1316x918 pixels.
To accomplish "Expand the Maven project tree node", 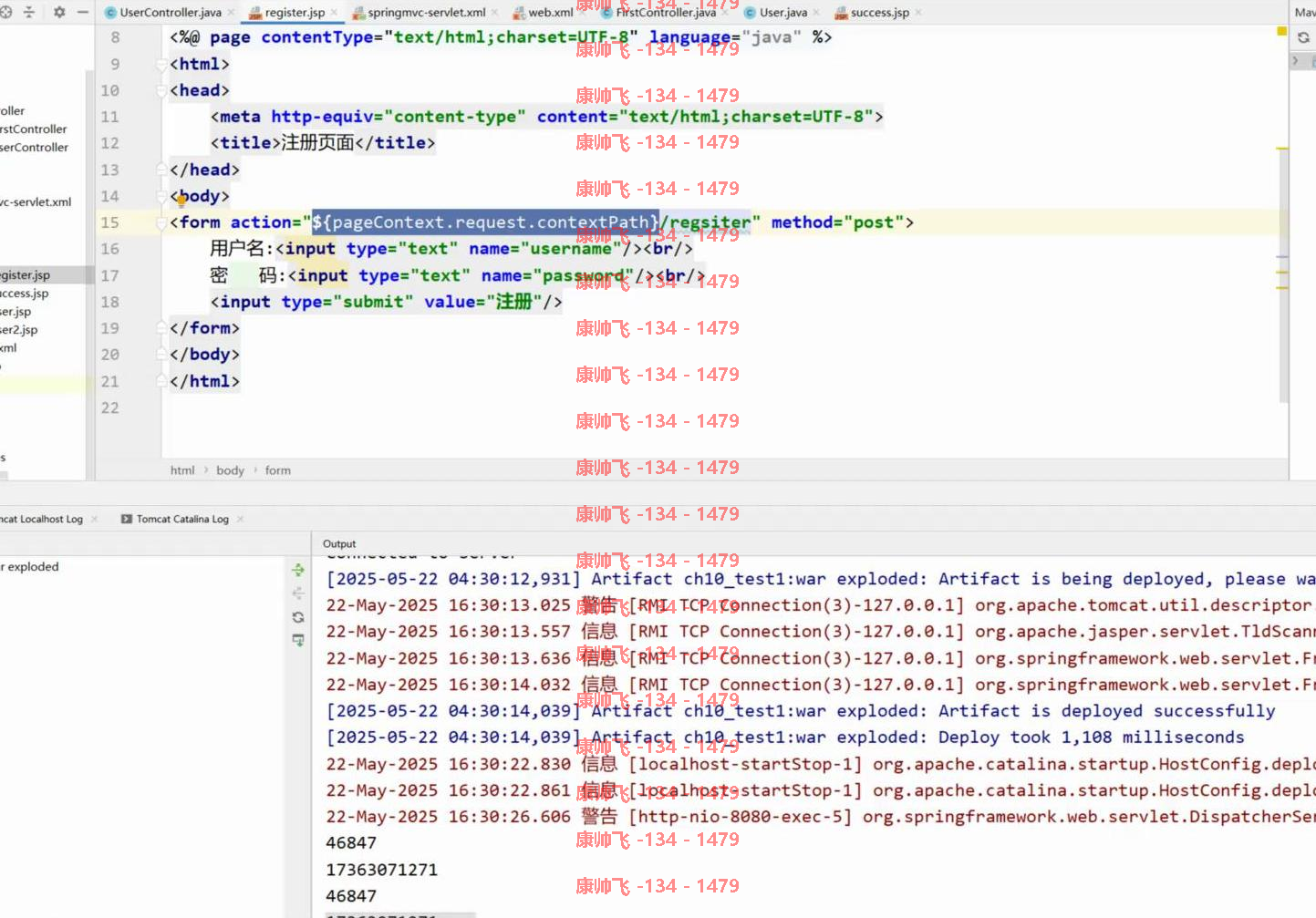I will point(1295,60).
